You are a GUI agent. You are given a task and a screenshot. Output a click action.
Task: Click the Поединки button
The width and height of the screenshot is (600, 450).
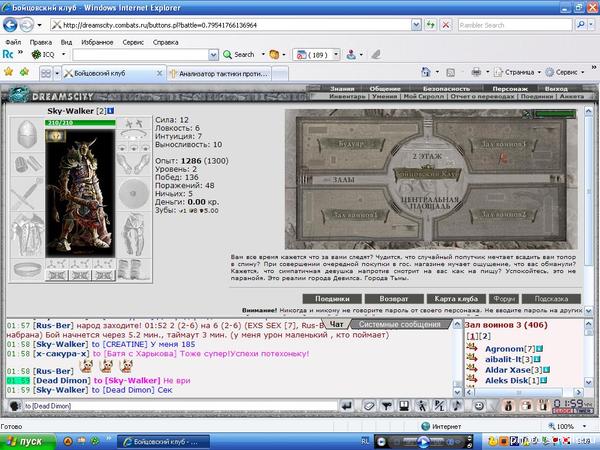[332, 299]
